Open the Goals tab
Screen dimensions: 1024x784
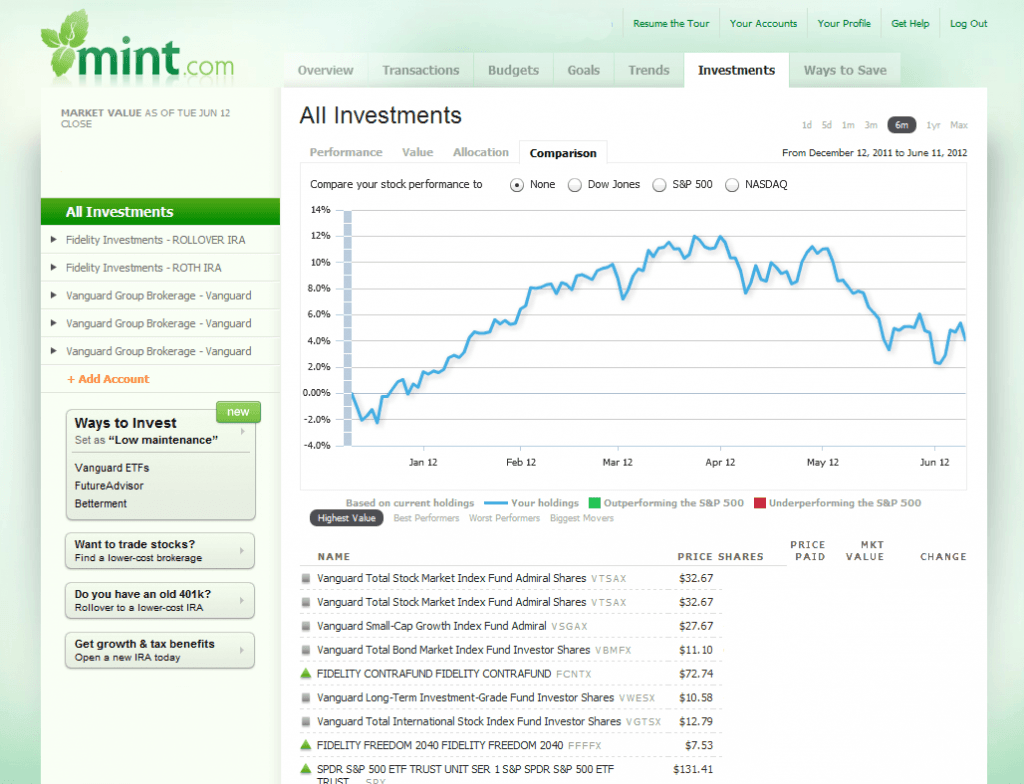coord(583,71)
